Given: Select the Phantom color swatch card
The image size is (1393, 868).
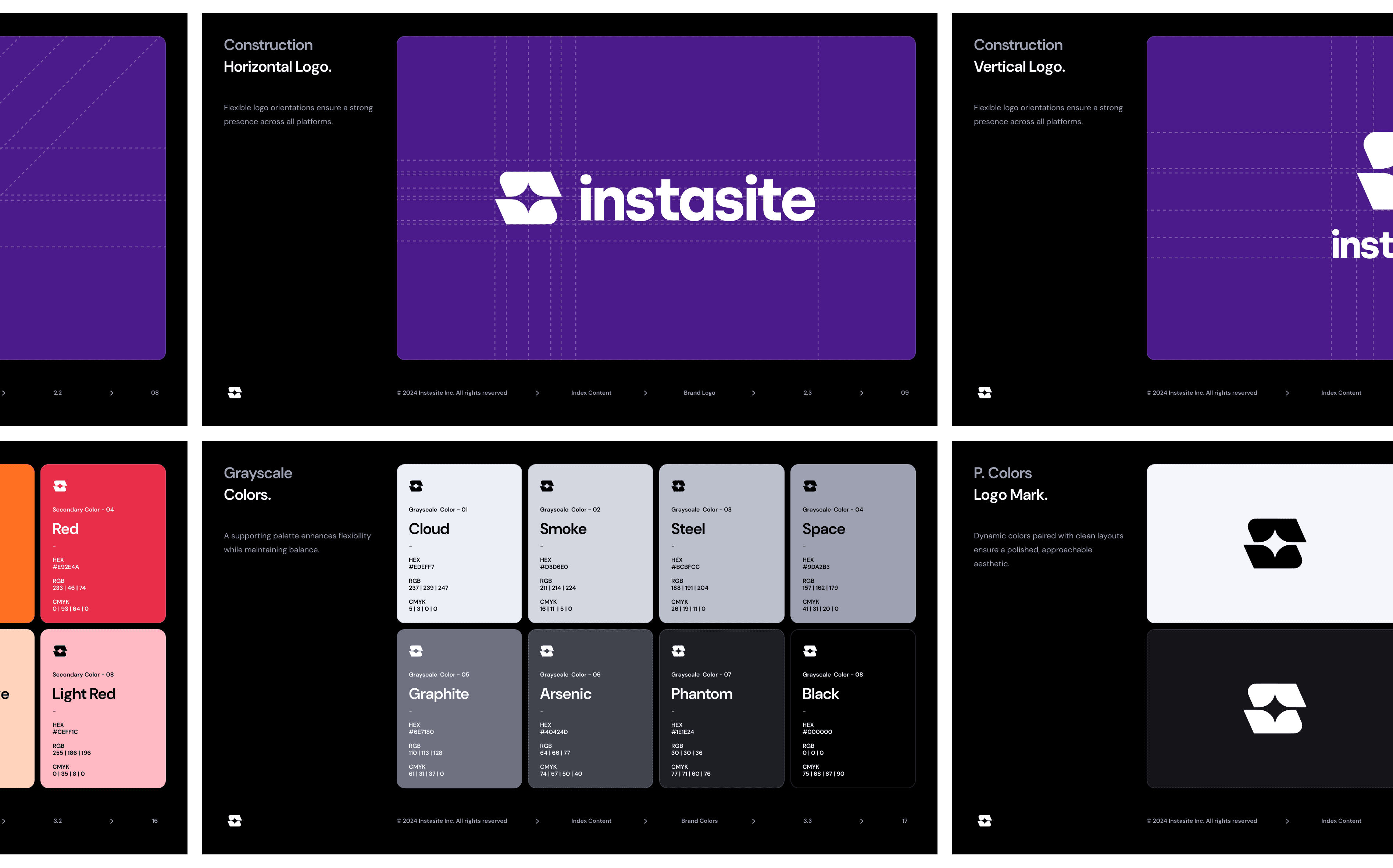Looking at the screenshot, I should point(721,709).
